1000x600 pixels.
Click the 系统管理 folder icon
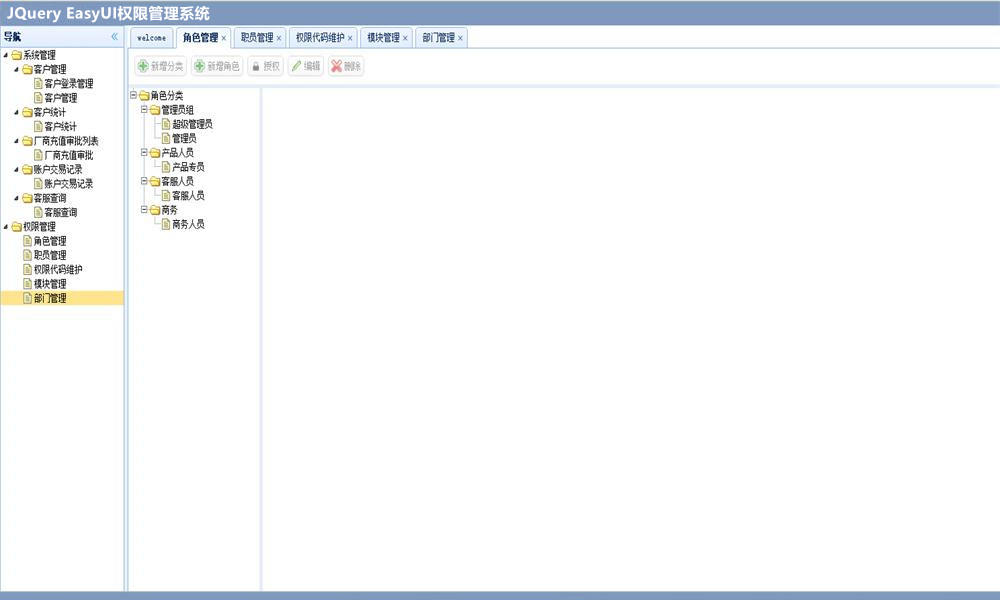17,55
